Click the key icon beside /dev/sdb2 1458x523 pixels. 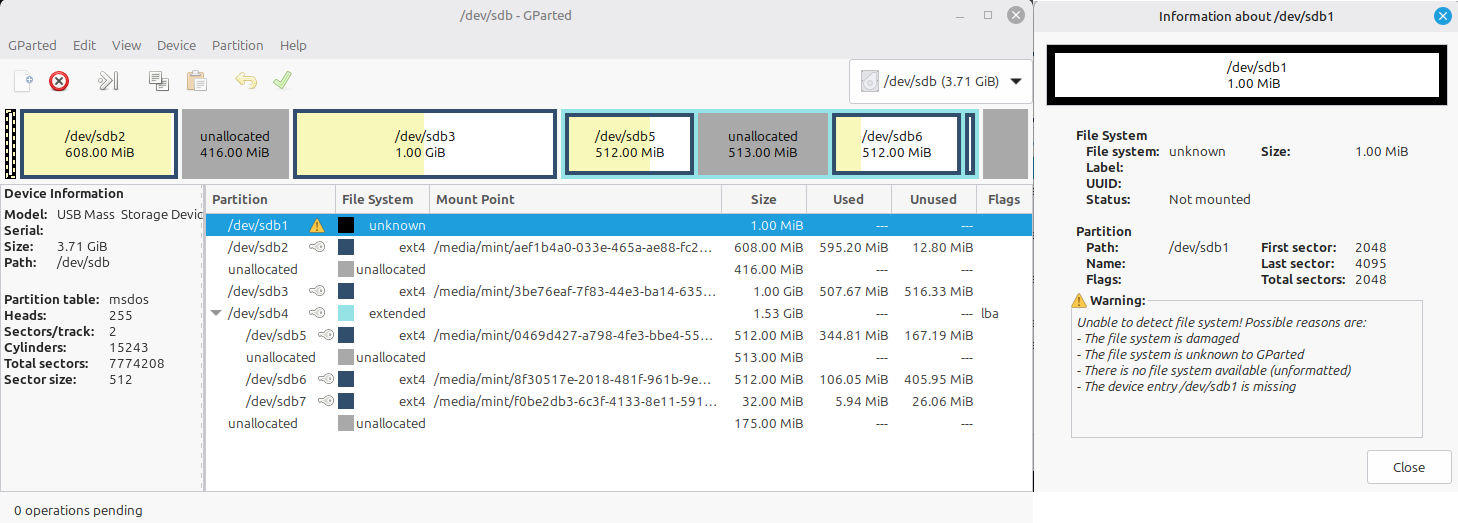point(317,248)
